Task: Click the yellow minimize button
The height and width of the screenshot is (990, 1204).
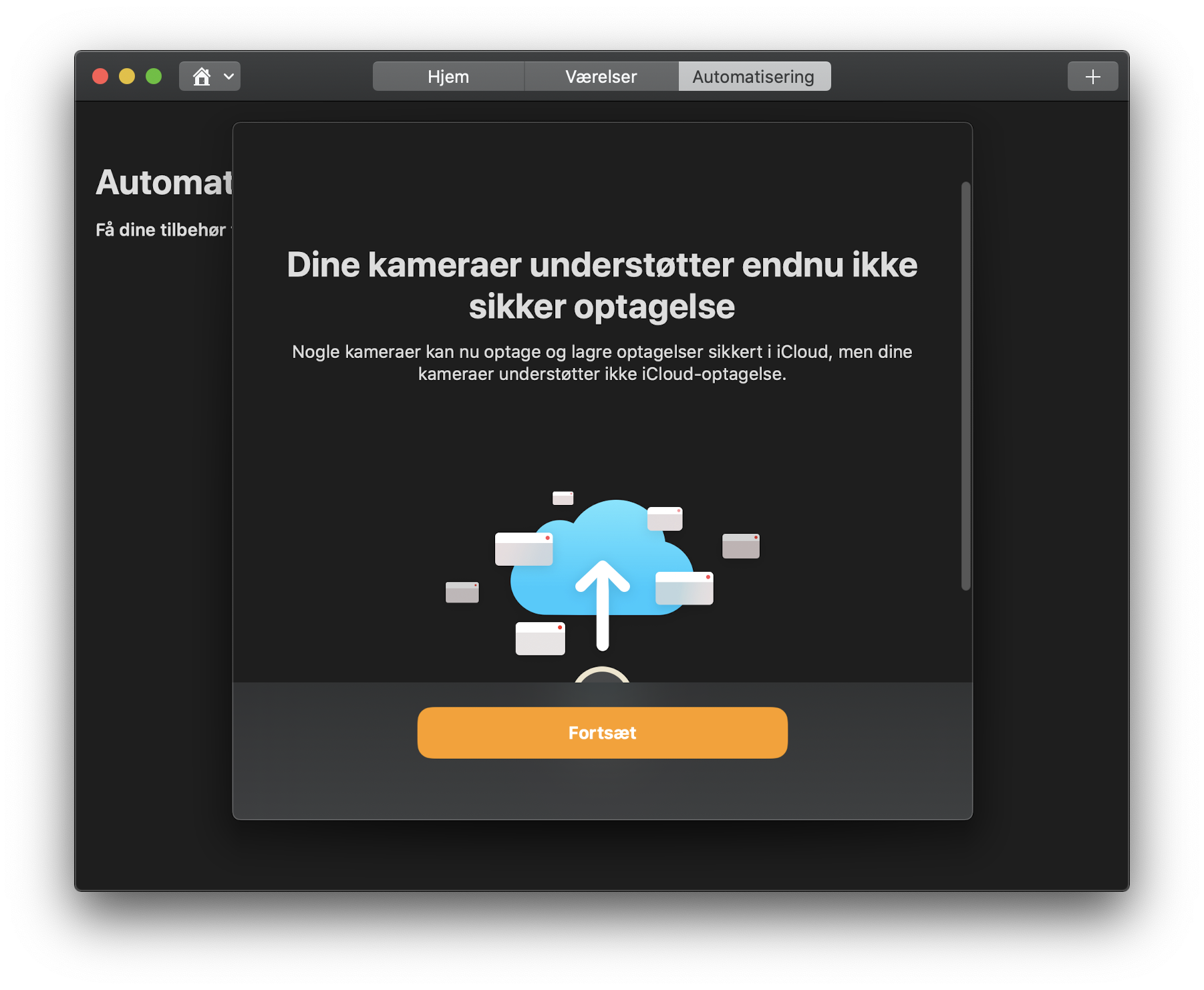Action: (126, 76)
